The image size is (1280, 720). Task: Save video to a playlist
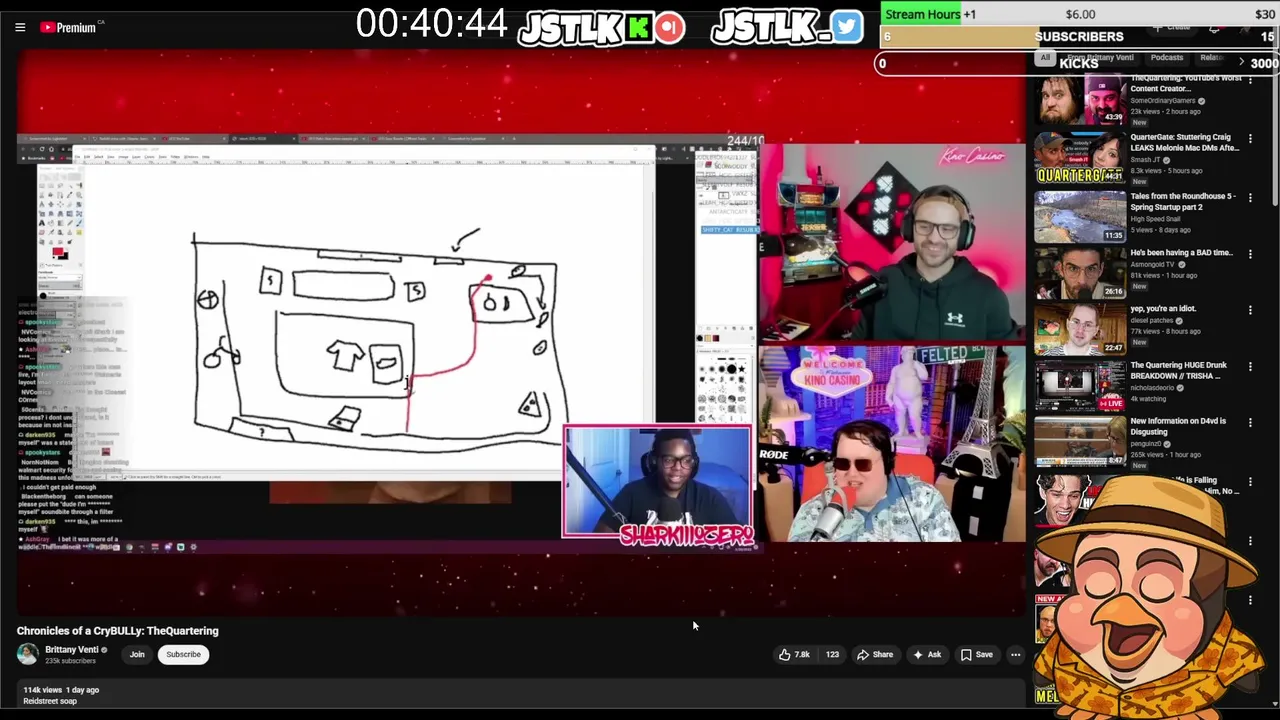pos(977,655)
